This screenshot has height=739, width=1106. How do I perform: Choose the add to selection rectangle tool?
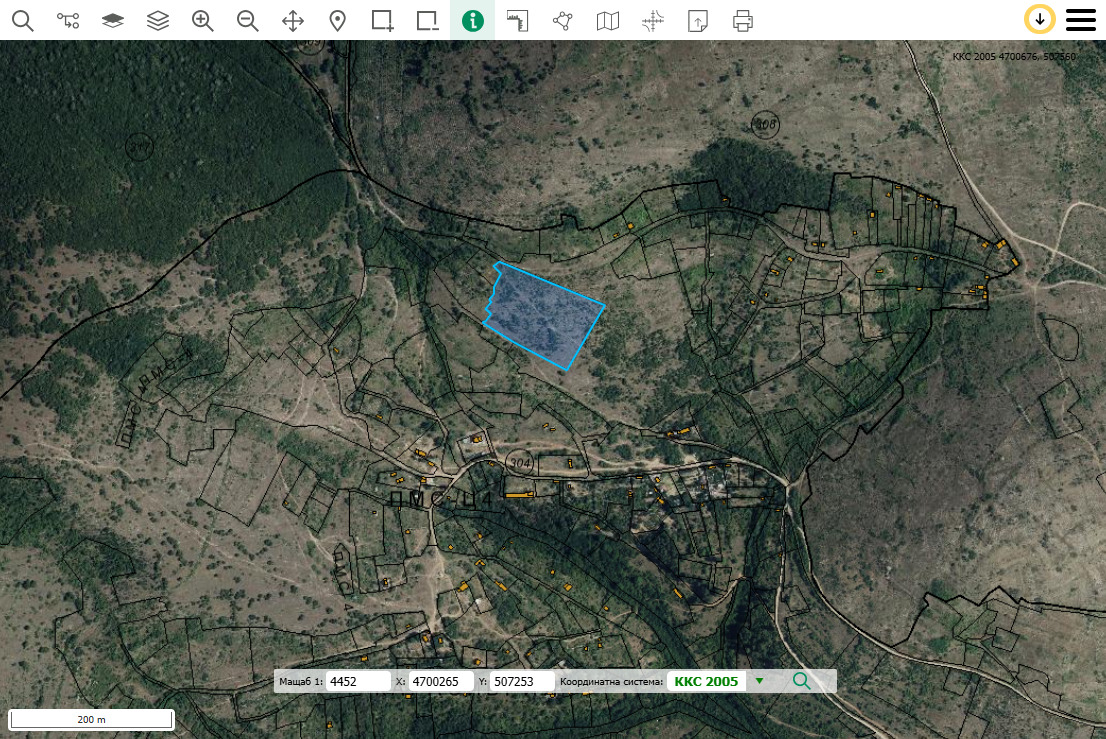(383, 20)
